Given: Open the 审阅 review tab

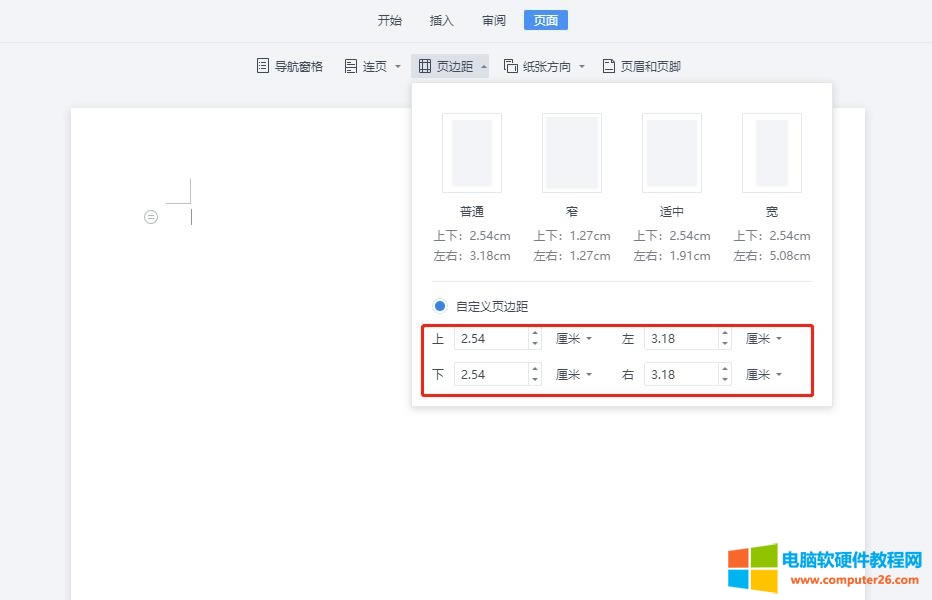Looking at the screenshot, I should 493,20.
